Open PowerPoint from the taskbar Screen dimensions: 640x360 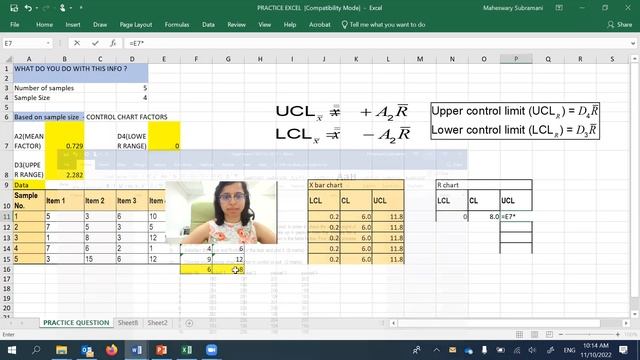click(x=162, y=350)
